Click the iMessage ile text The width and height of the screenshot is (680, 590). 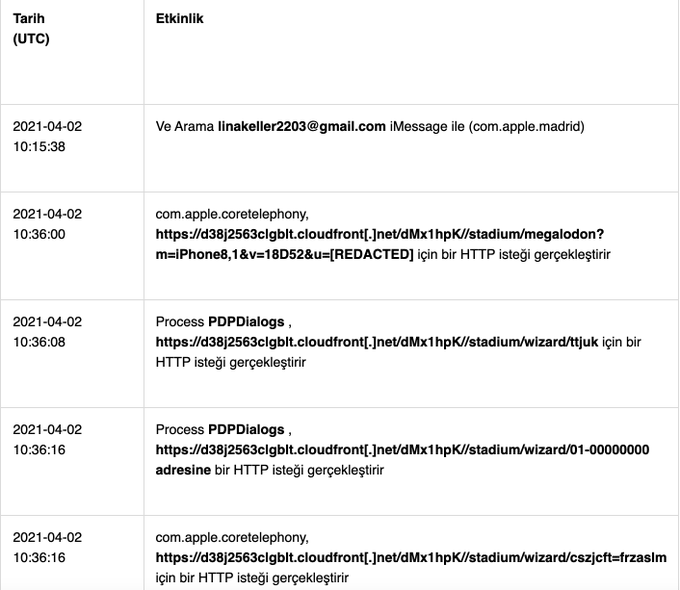pos(427,126)
